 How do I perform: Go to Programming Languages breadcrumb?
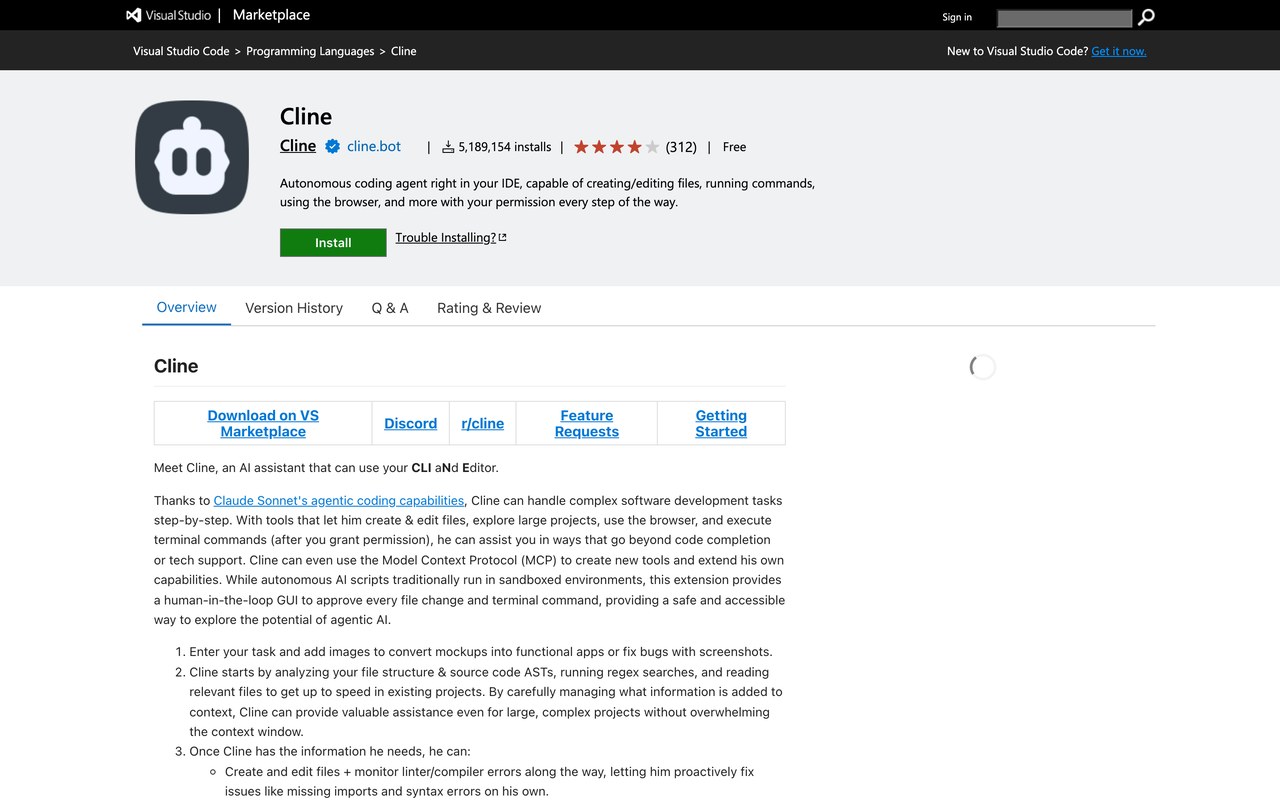(x=310, y=51)
